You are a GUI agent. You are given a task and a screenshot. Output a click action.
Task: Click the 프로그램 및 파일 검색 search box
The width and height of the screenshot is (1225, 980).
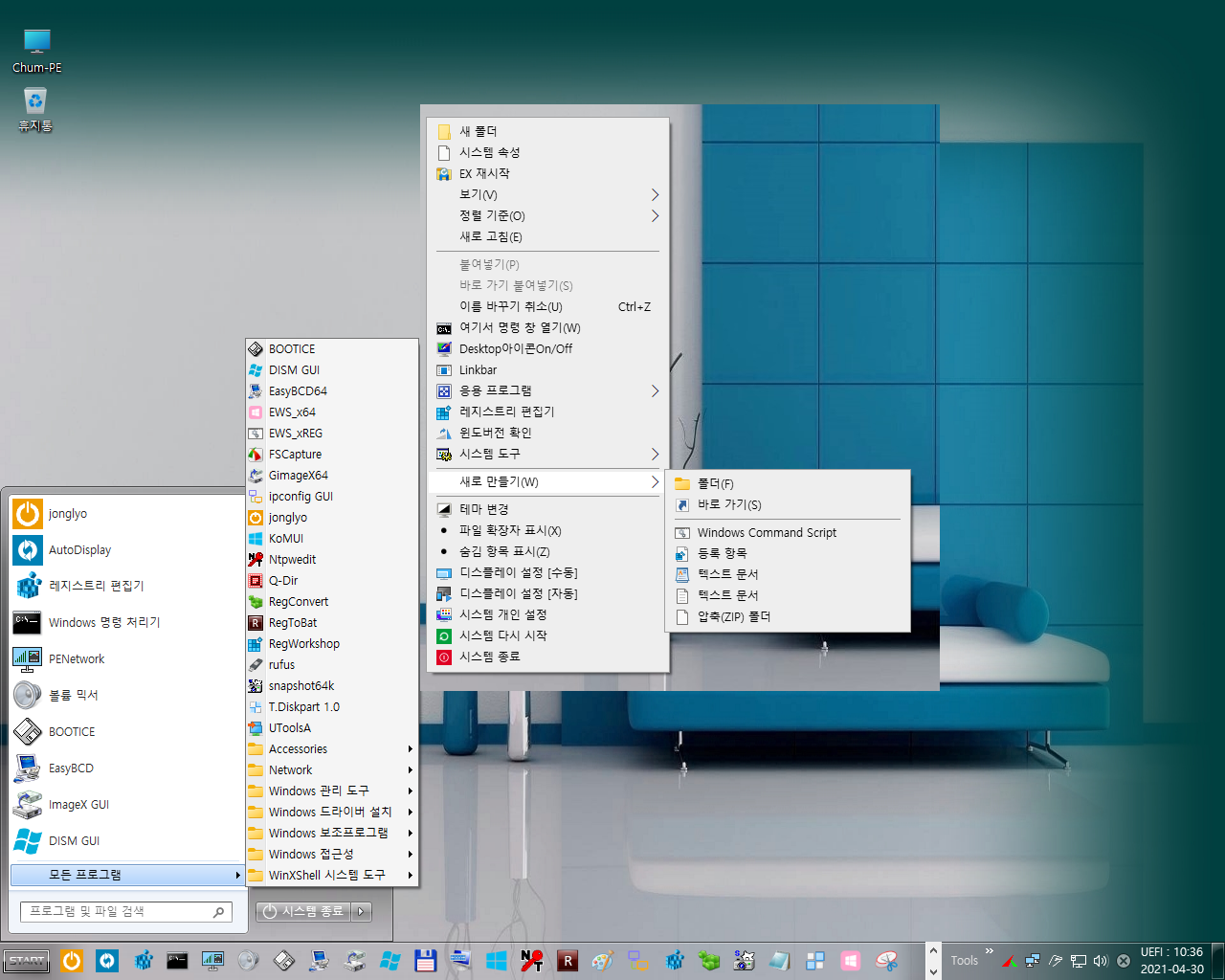[x=126, y=912]
